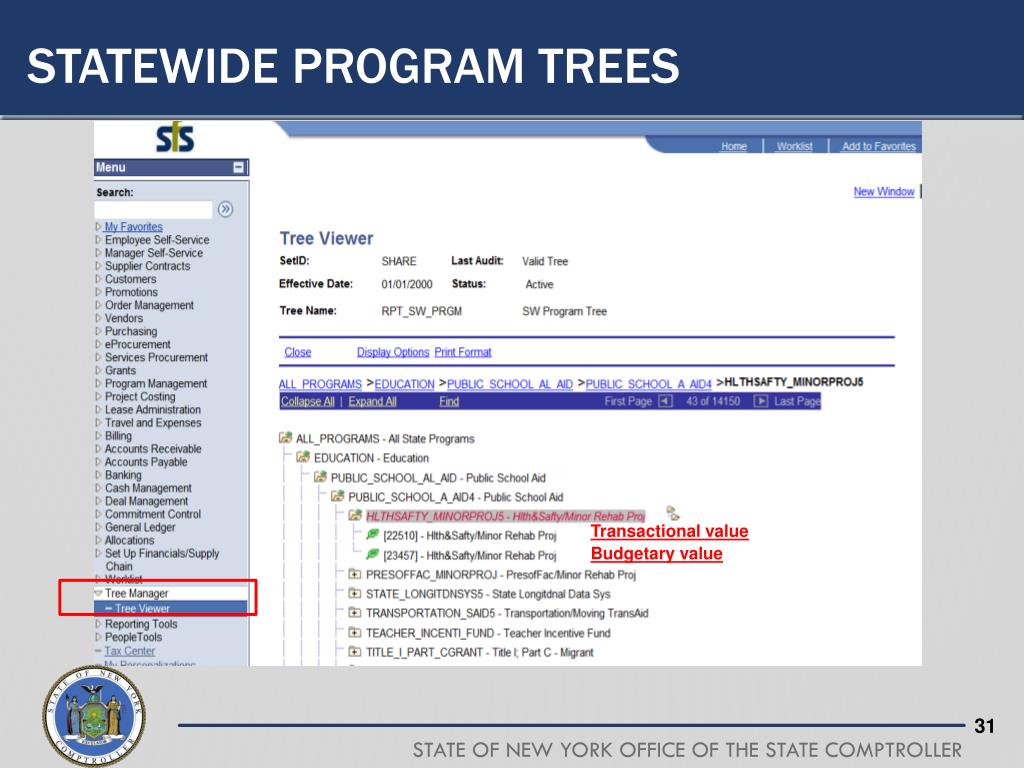Select the [23457] Hlth&Safty/Minor Rehab Proj leaf
Viewport: 1024px width, 768px height.
470,555
